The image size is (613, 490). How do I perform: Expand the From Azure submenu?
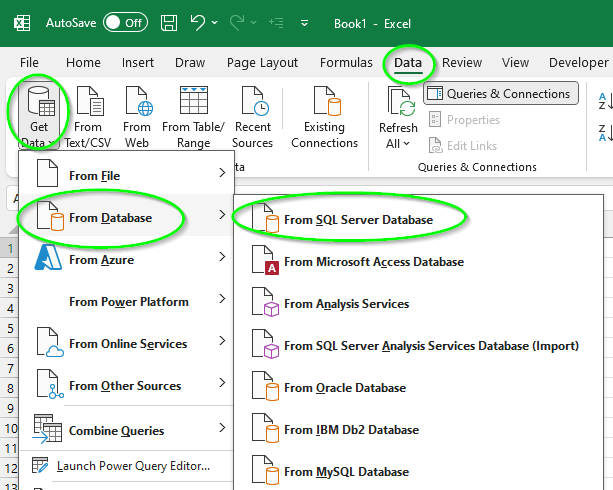[x=126, y=257]
